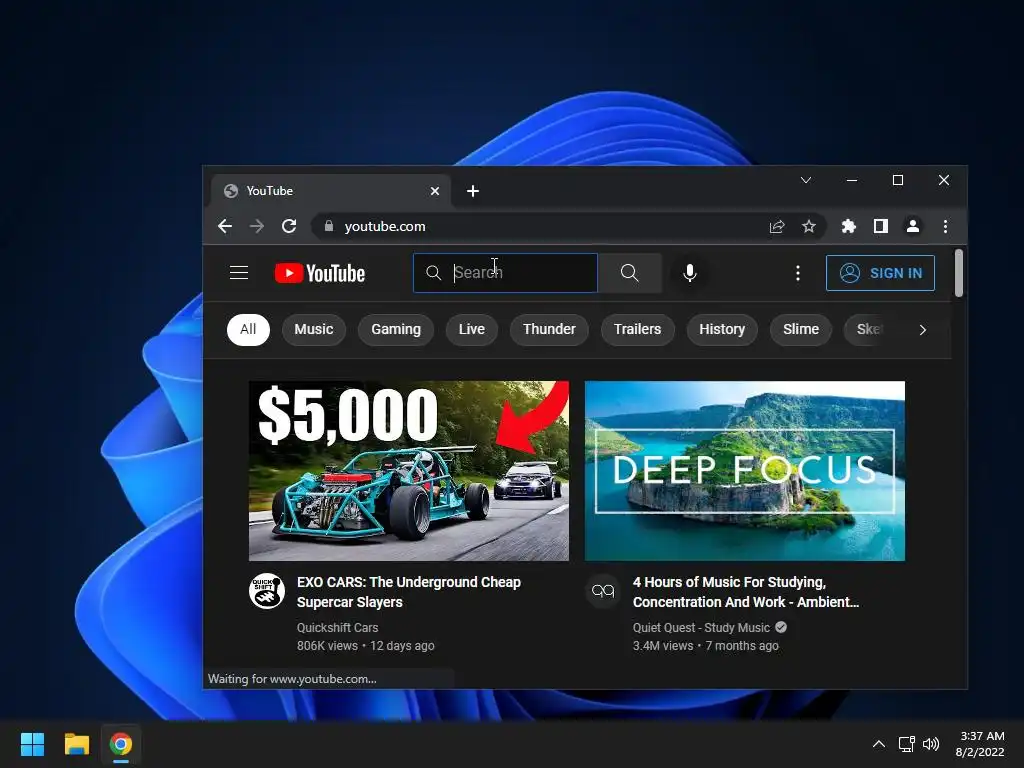Click the "3.4M views" text
1024x768 pixels.
click(663, 646)
